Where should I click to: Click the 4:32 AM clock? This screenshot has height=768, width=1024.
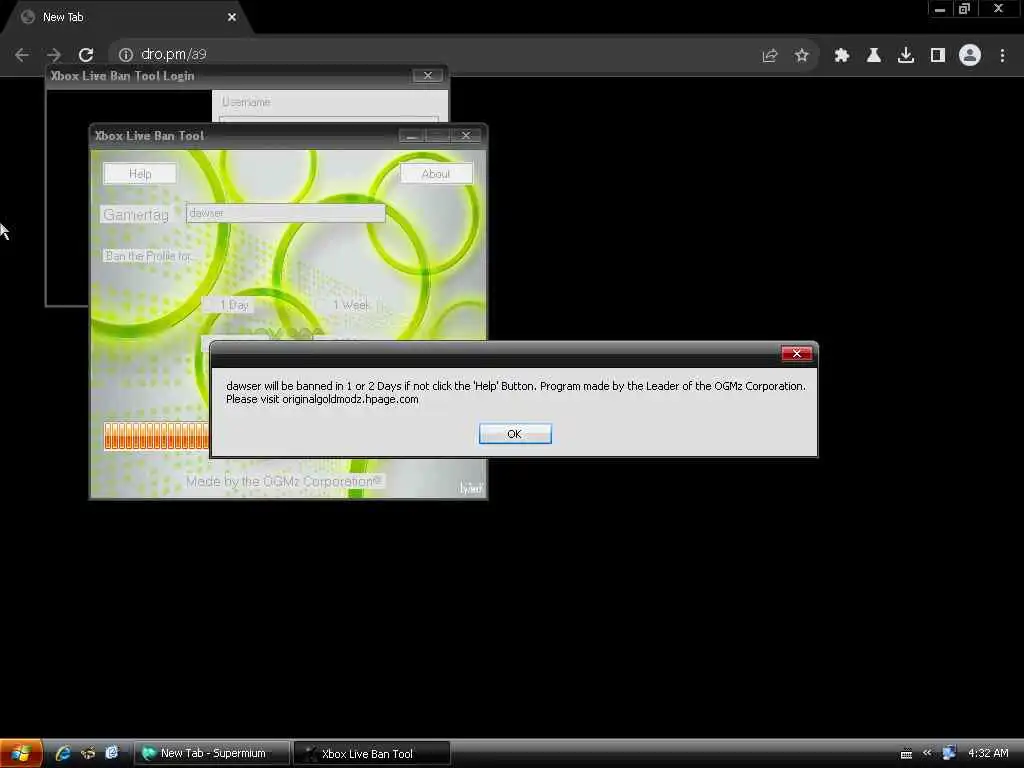[988, 754]
